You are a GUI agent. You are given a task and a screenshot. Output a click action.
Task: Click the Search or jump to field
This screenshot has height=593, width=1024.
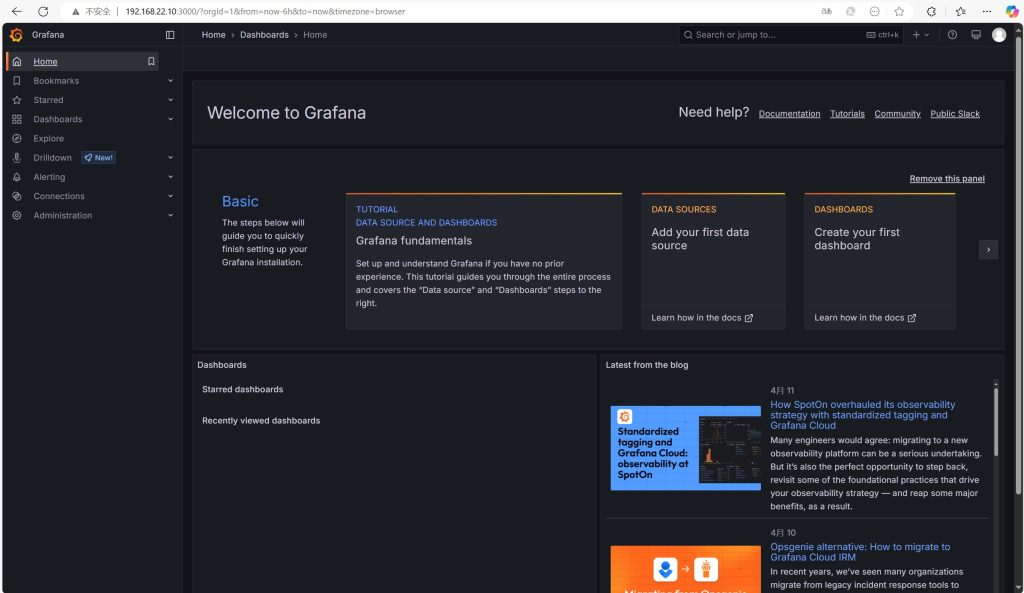click(791, 35)
